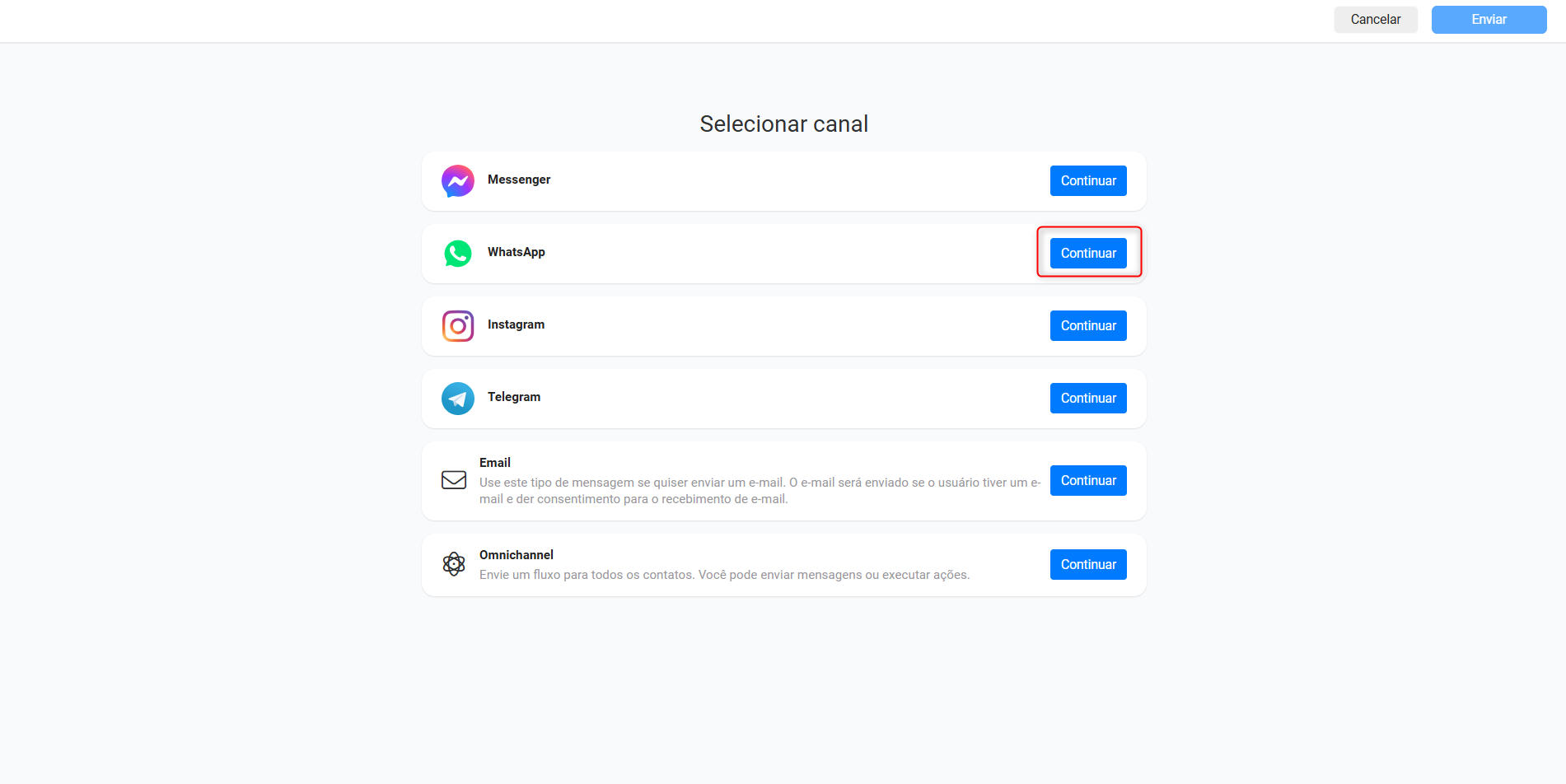The height and width of the screenshot is (784, 1566).
Task: Click the WhatsApp green phone icon
Action: (458, 254)
